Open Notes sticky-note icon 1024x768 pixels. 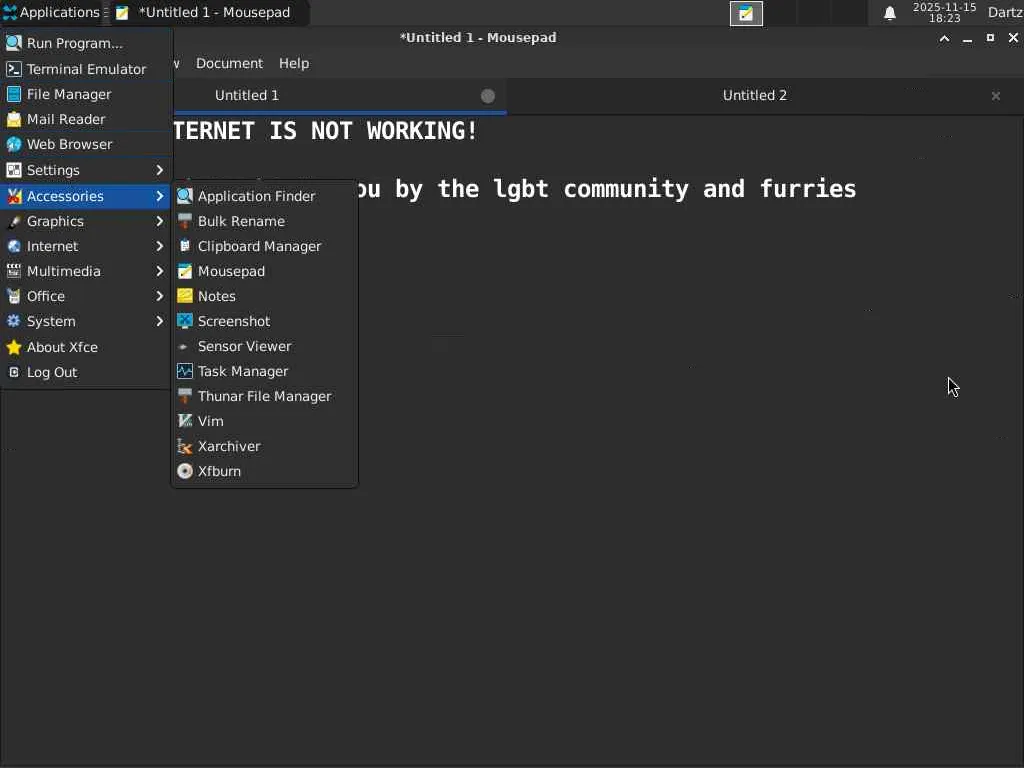(185, 296)
